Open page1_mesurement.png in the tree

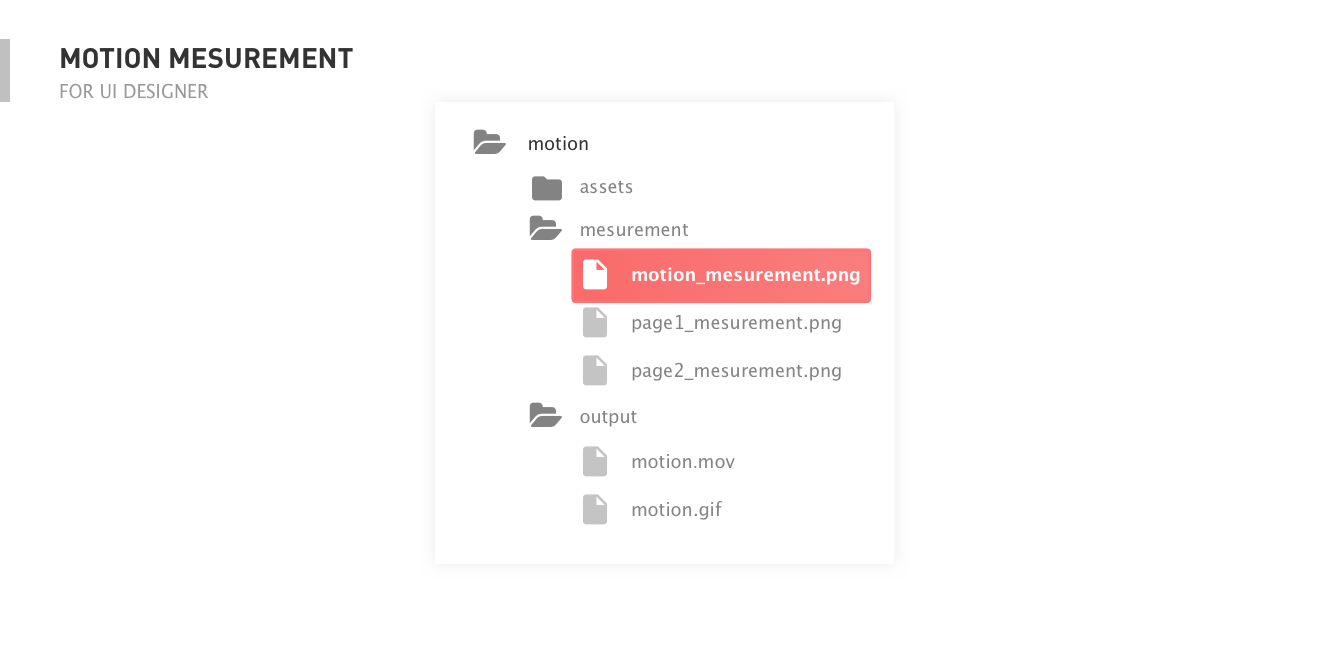[x=736, y=323]
